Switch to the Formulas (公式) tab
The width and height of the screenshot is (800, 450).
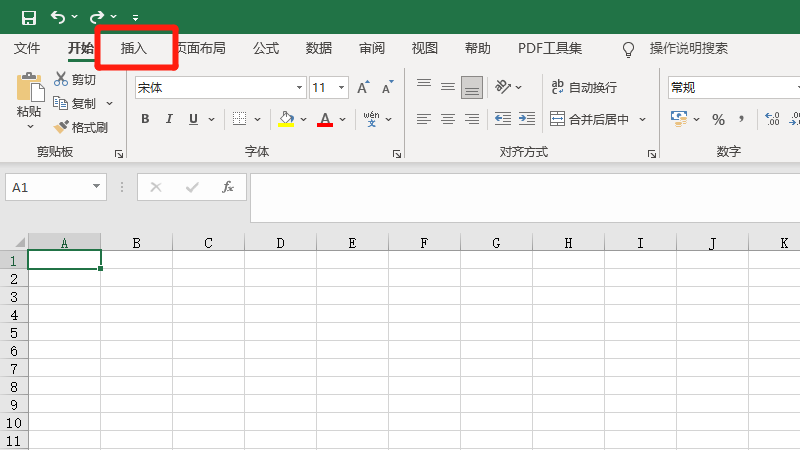point(266,48)
